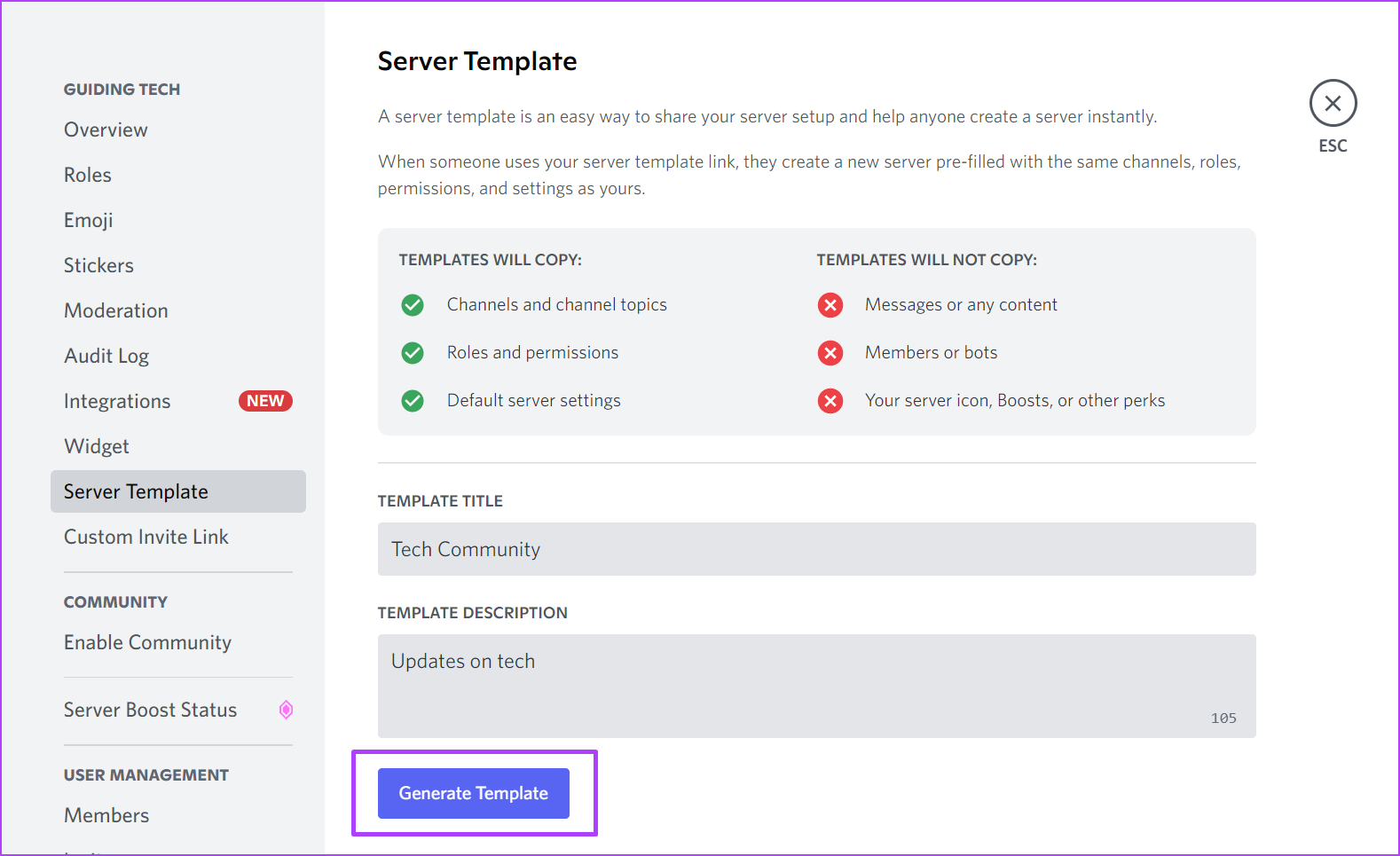Click the GUIDING TECH sidebar header
This screenshot has height=856, width=1400.
pyautogui.click(x=122, y=90)
